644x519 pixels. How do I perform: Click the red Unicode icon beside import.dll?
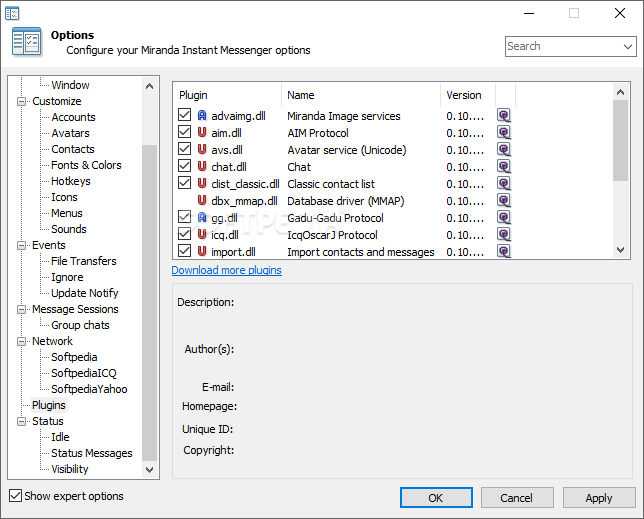[202, 251]
